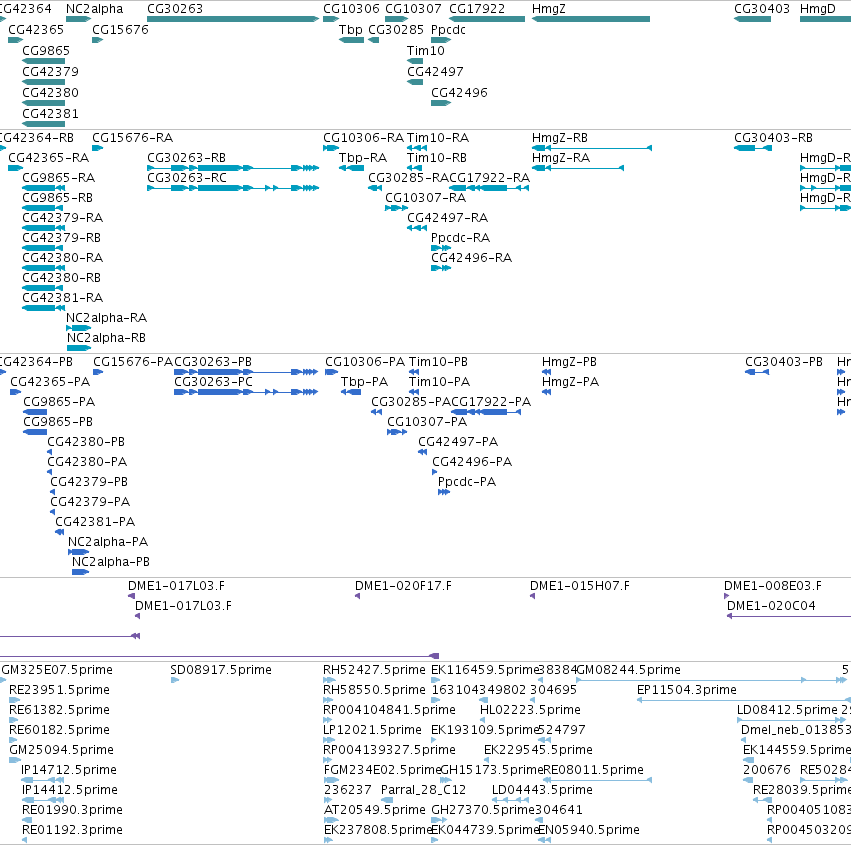Click the CG30263-RC transcript glyph

point(233,188)
